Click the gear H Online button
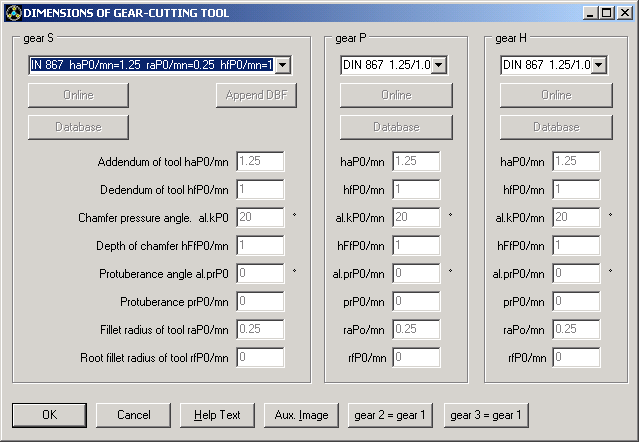The image size is (639, 442). 556,95
